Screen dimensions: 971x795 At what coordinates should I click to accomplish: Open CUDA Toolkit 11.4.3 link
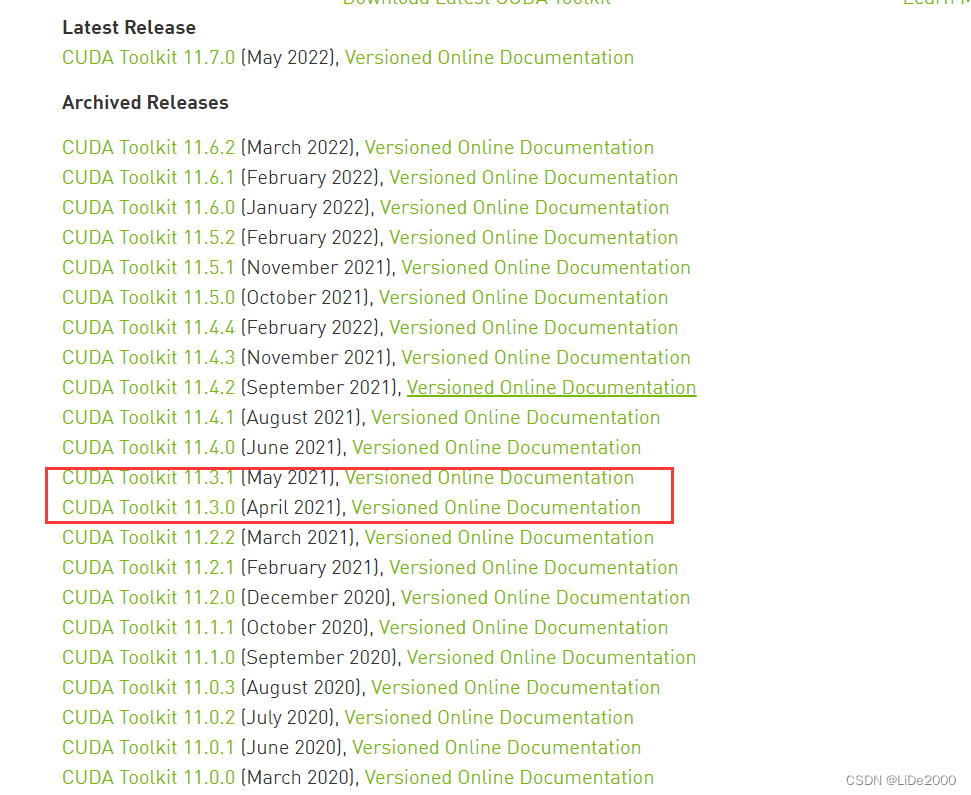point(149,358)
